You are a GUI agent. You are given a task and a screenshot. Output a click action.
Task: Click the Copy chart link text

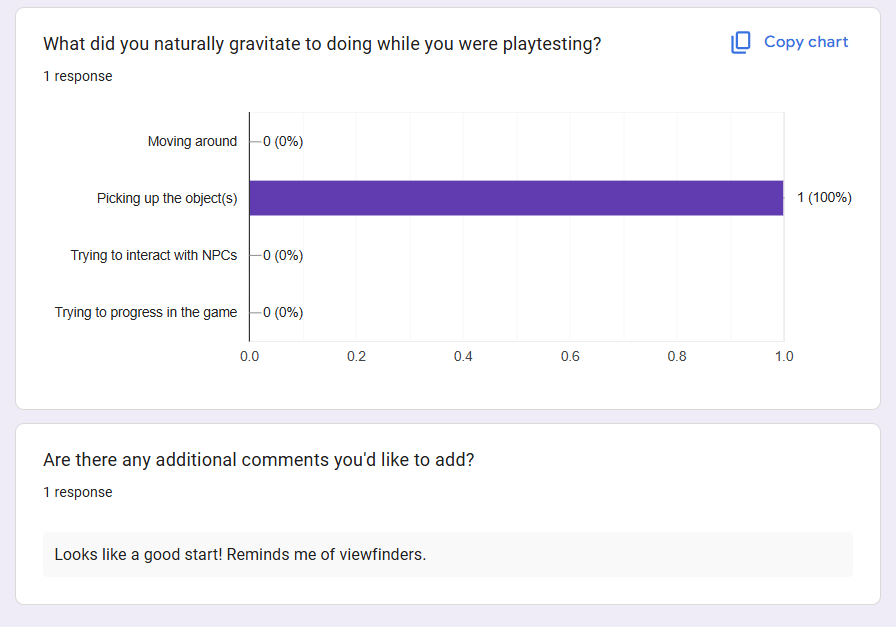(806, 42)
